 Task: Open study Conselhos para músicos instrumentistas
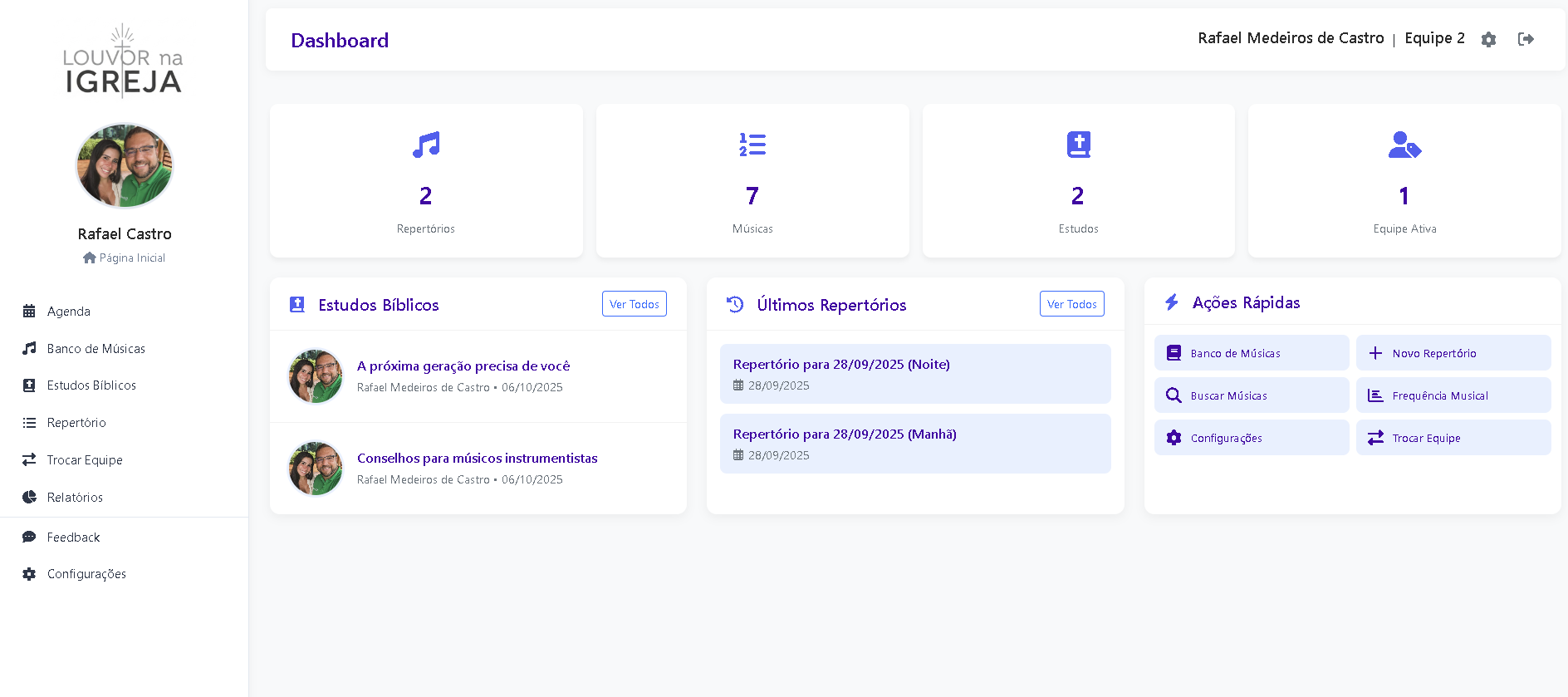478,459
